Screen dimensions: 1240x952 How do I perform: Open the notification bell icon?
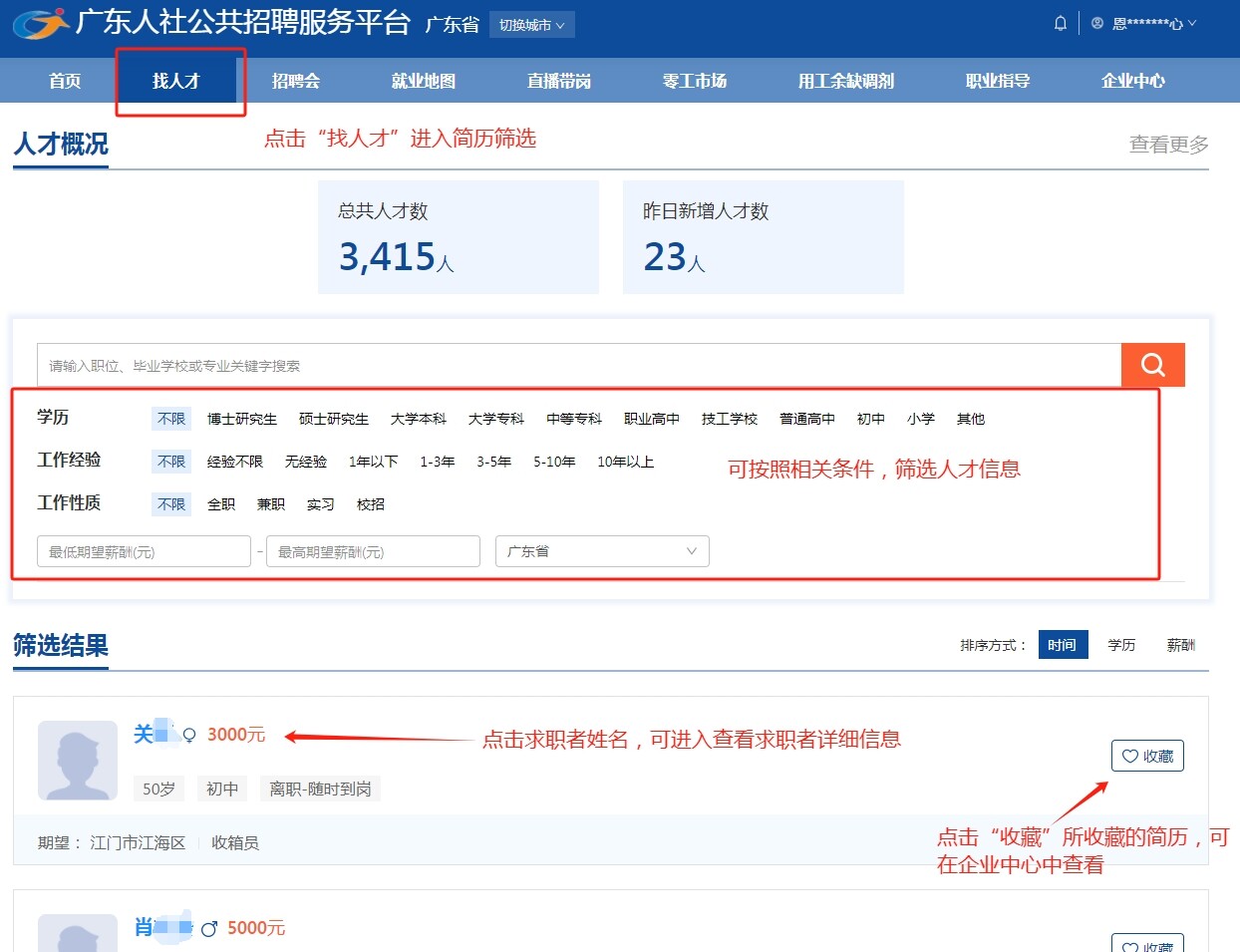click(1061, 23)
